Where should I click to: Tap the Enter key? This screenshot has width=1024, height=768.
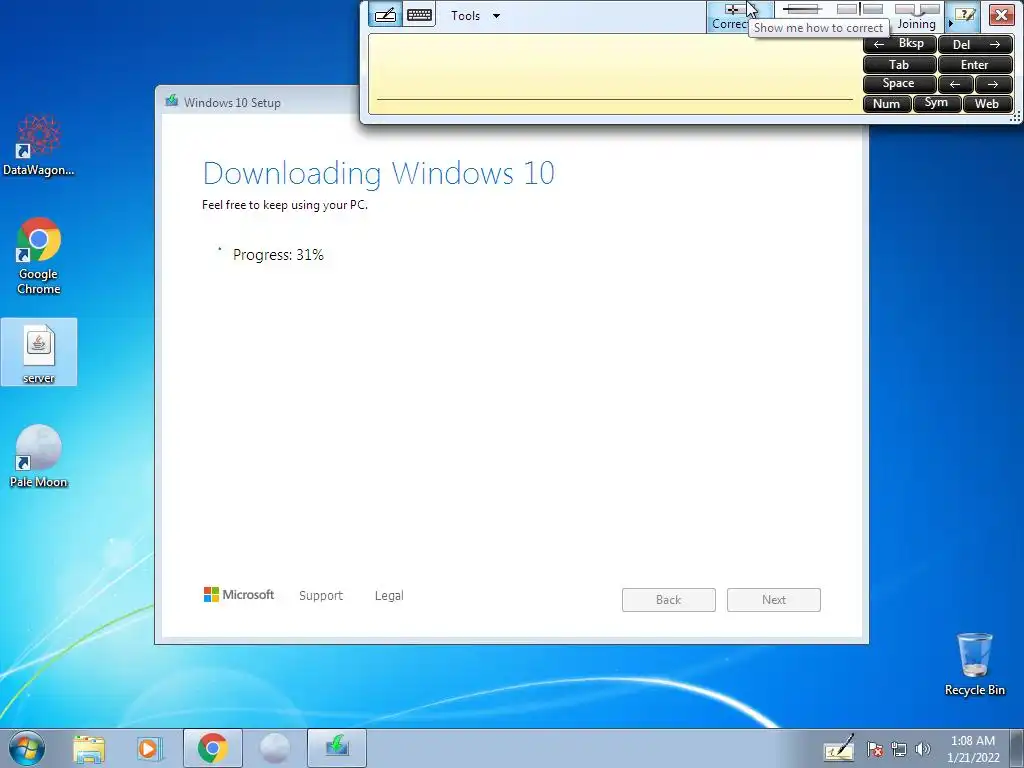pos(976,64)
